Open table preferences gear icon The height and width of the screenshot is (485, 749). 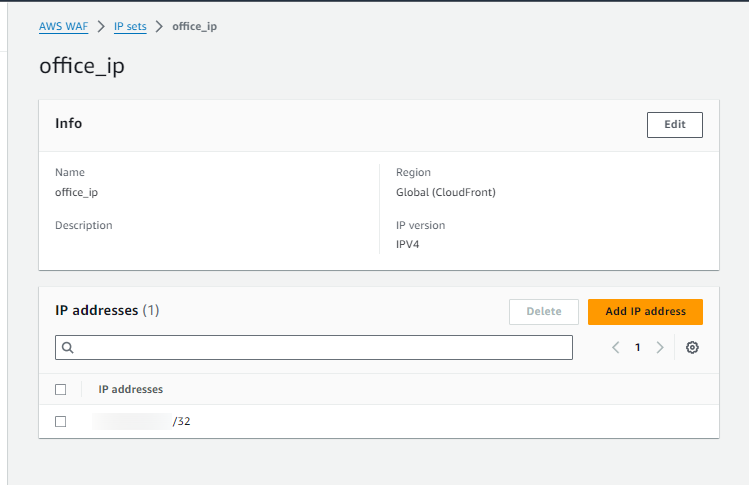pyautogui.click(x=692, y=348)
